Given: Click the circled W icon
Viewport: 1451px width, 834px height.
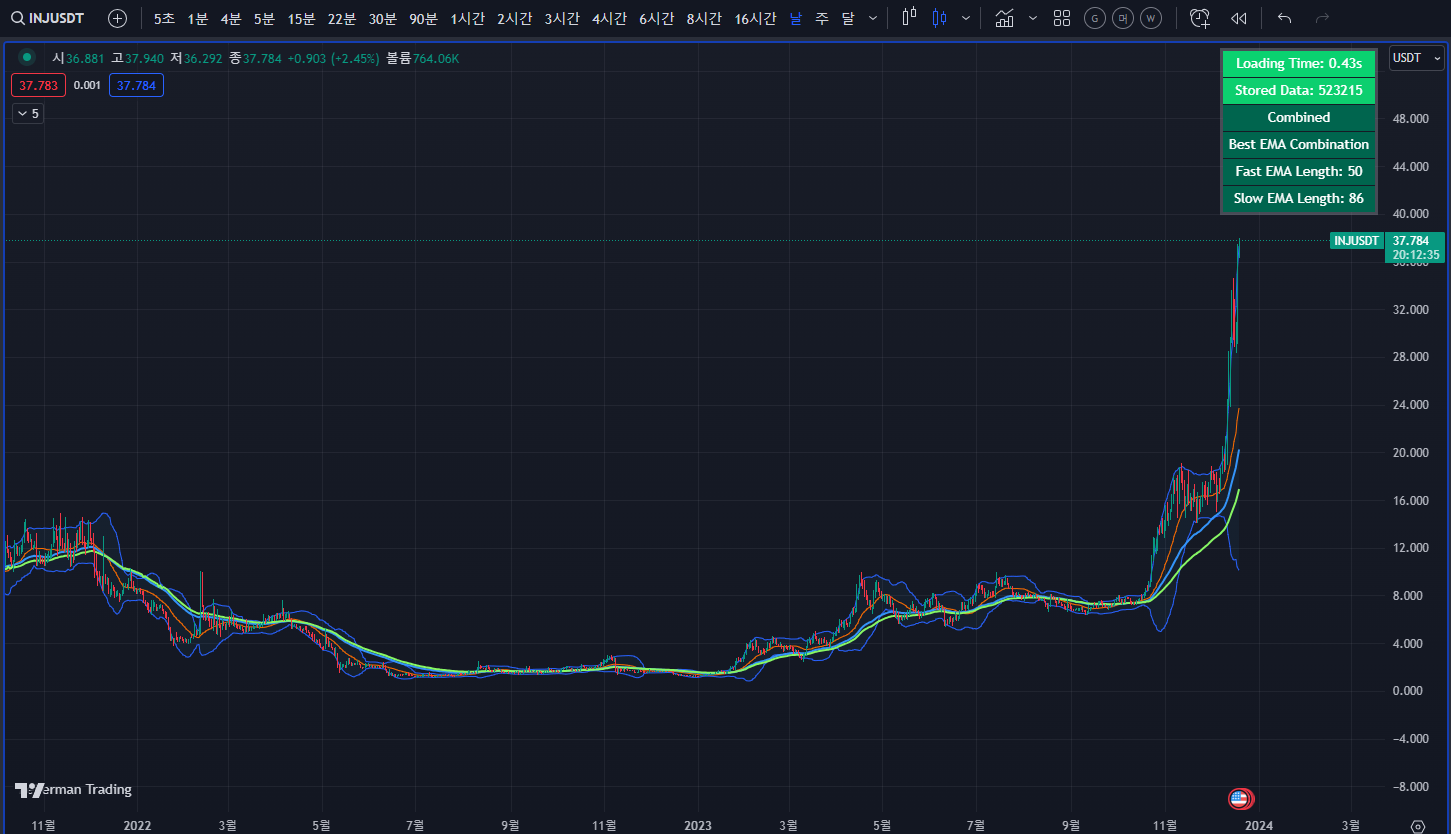Looking at the screenshot, I should click(1151, 18).
